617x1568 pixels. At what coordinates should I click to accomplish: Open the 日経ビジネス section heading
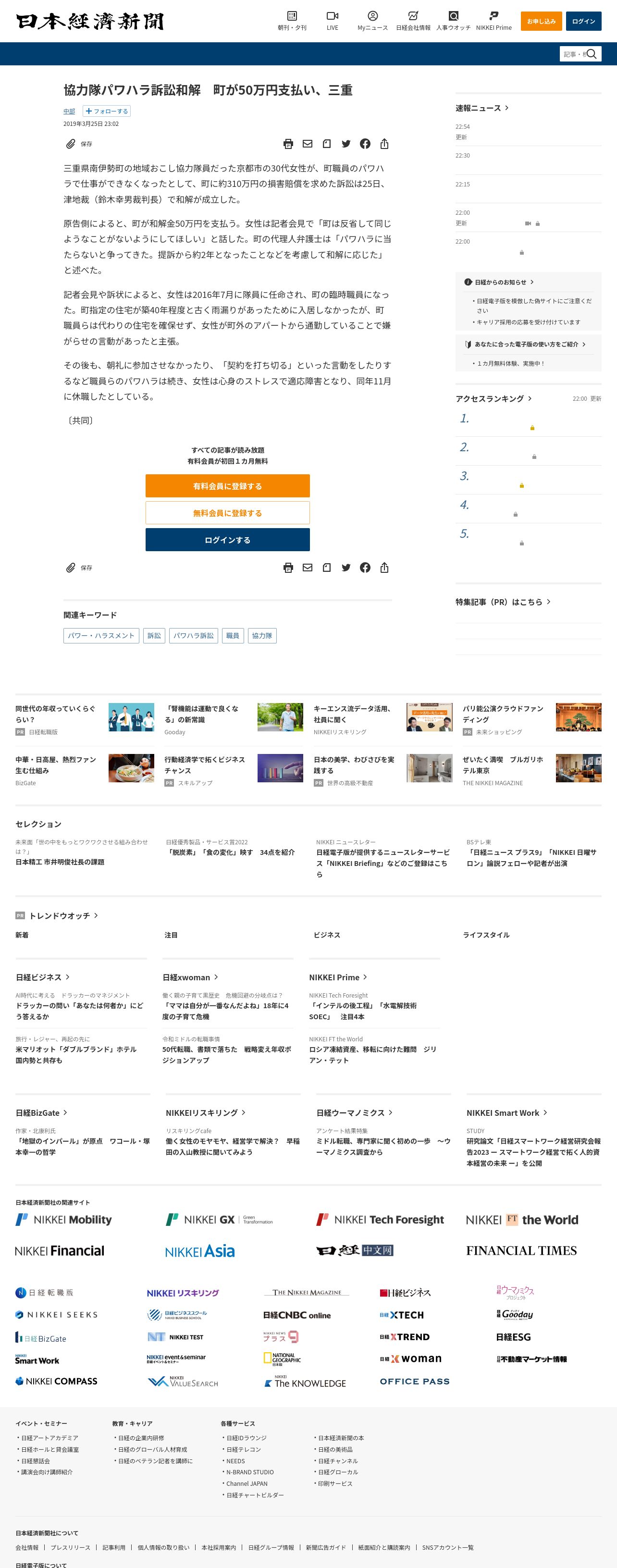tap(43, 977)
